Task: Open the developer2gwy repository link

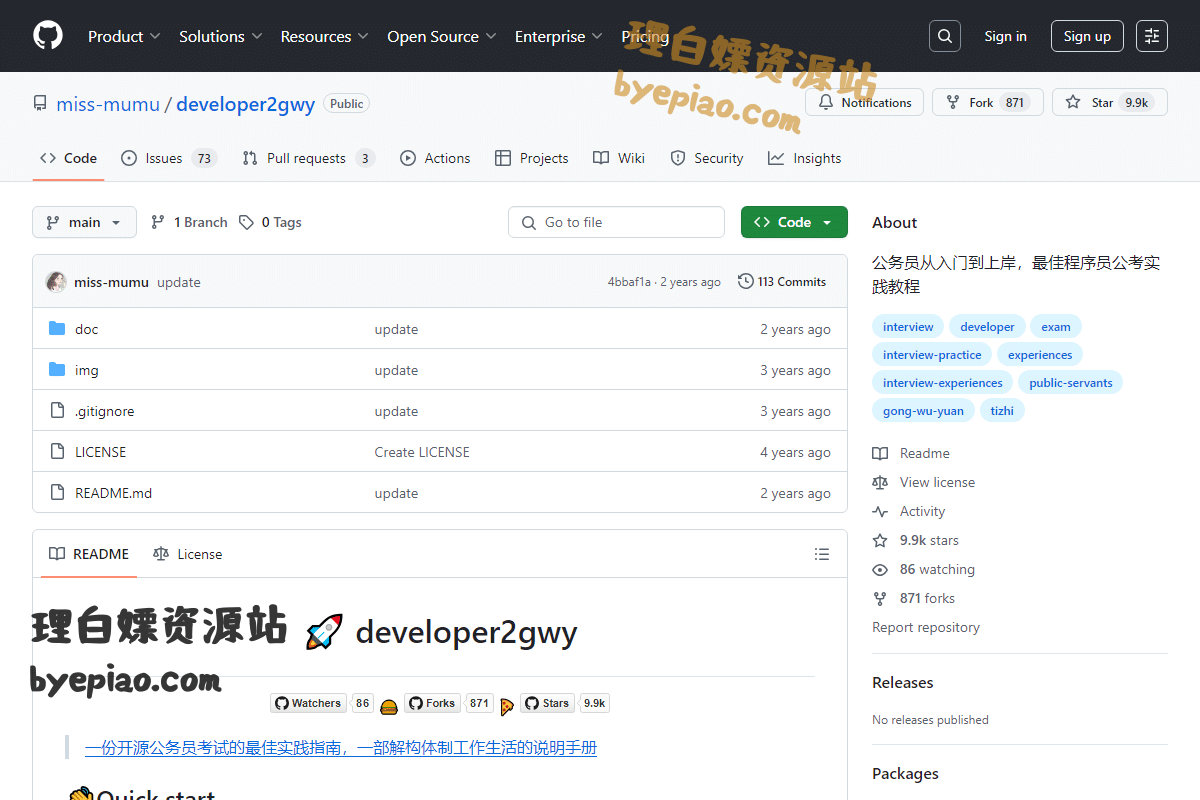Action: 246,104
